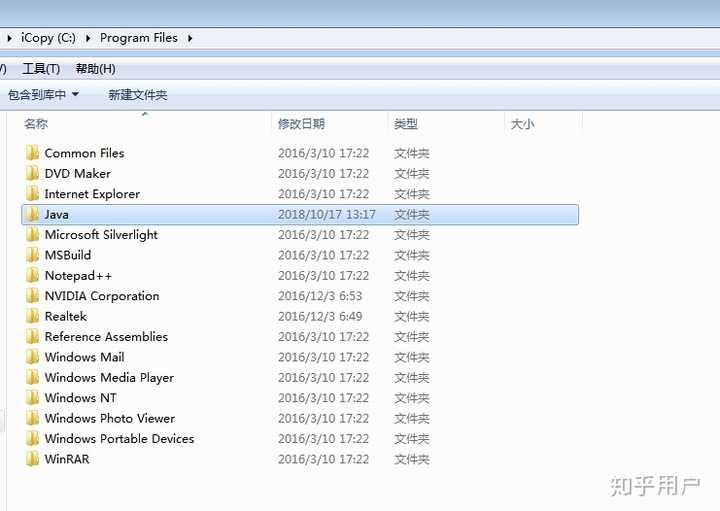Click the Windows Mail folder icon
The image size is (720, 511).
32,357
